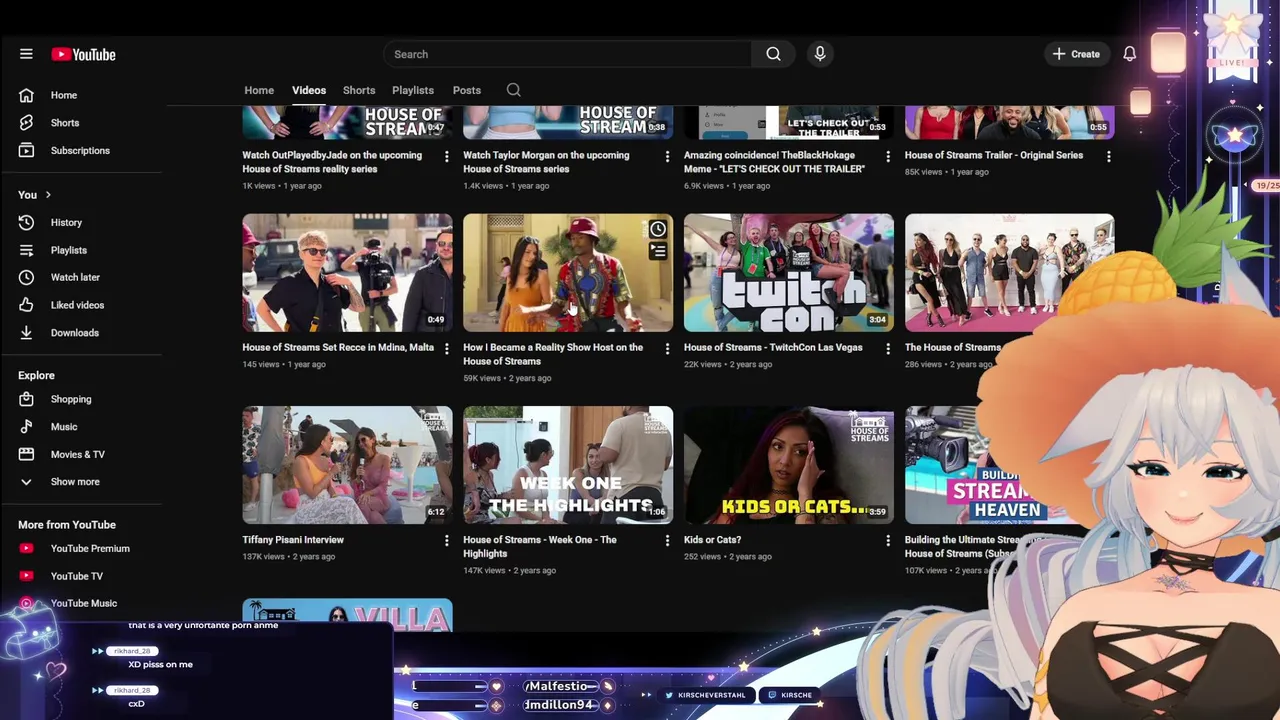Switch to the channel Home tab
The image size is (1280, 720).
click(x=259, y=90)
